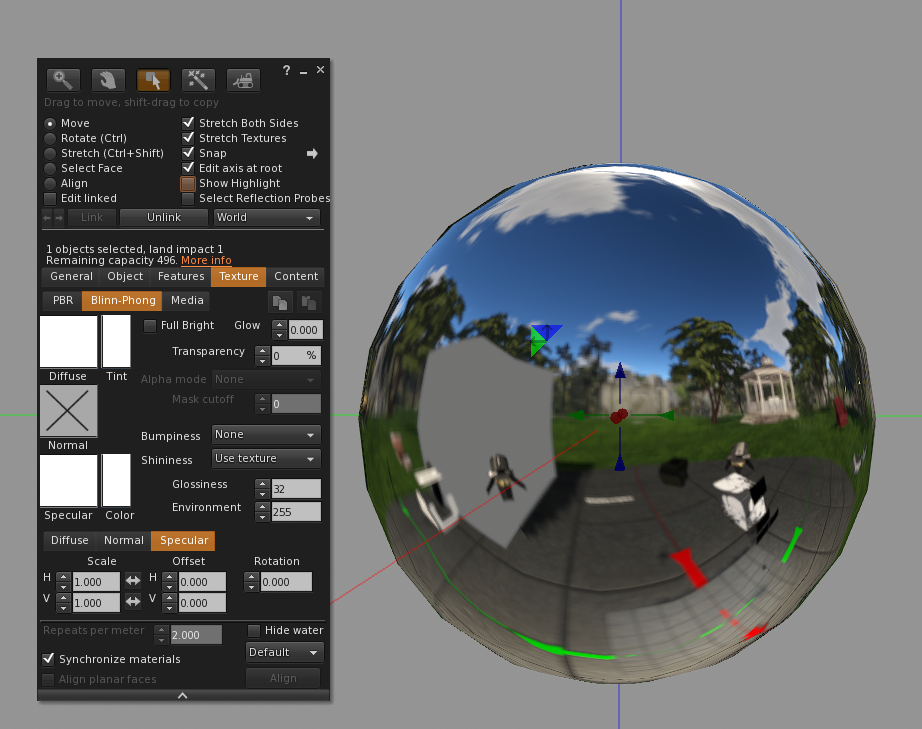922x729 pixels.
Task: Switch to the Media tab
Action: 187,300
